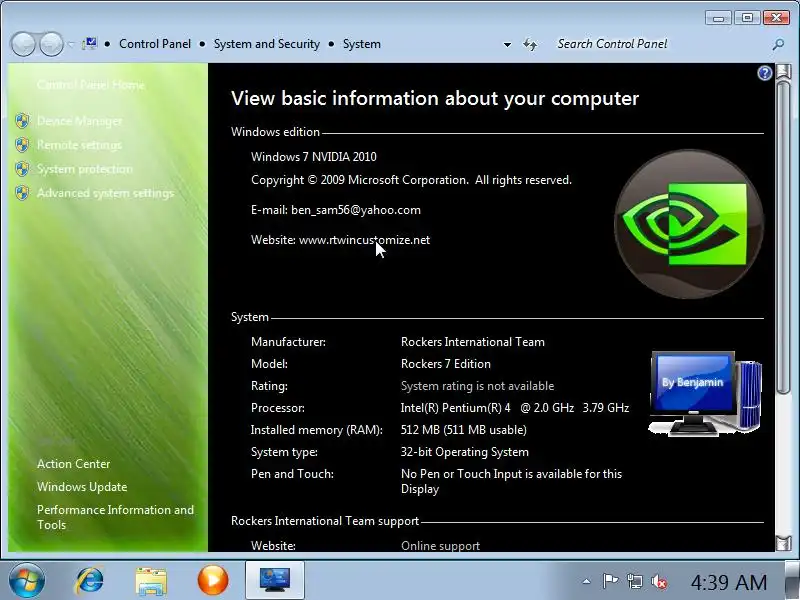Viewport: 800px width, 600px height.
Task: Click the Control Panel icon in address bar
Action: 90,43
